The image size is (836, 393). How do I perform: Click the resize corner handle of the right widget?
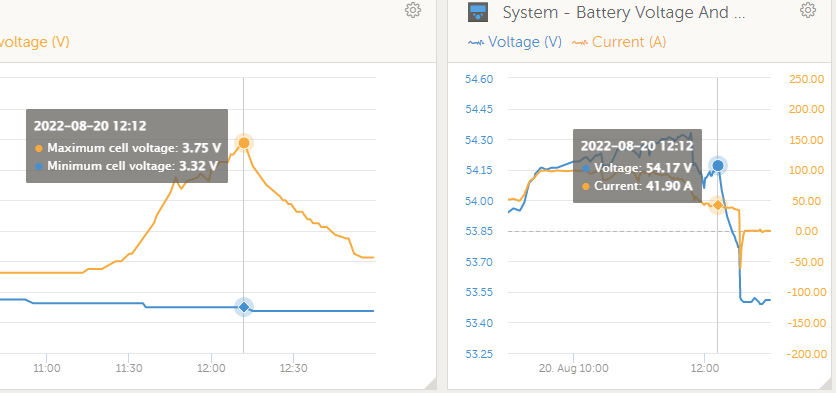(830, 383)
